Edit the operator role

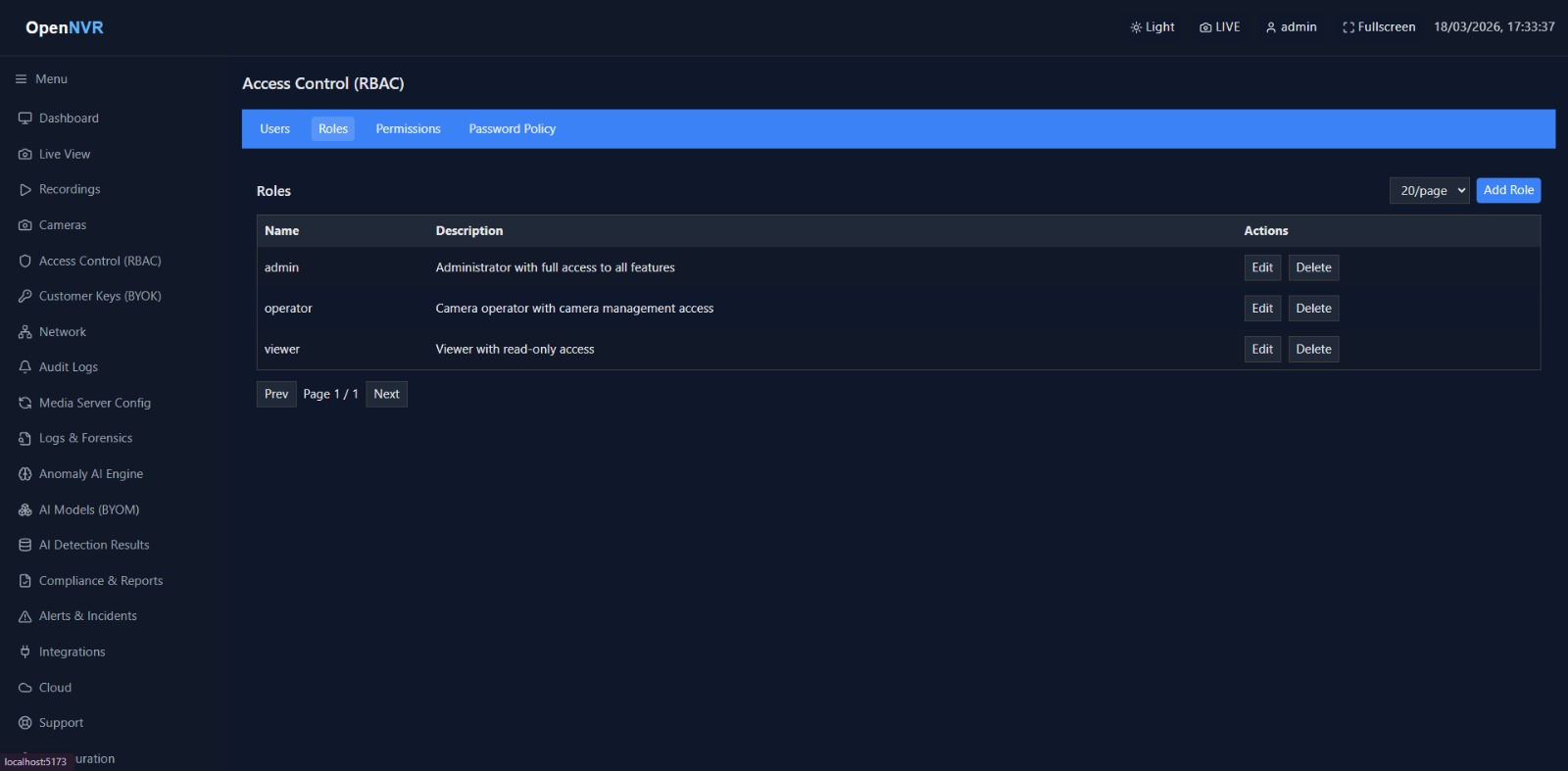[1262, 309]
